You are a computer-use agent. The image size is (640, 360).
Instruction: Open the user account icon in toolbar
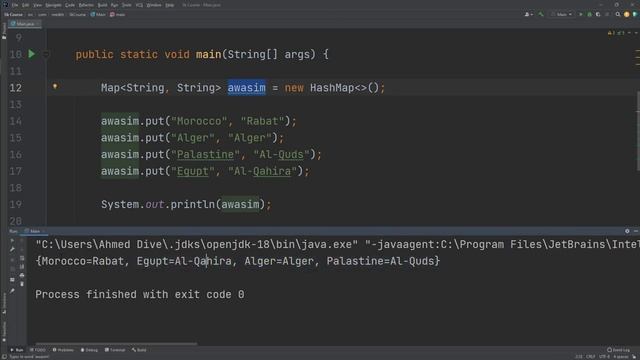coord(528,14)
